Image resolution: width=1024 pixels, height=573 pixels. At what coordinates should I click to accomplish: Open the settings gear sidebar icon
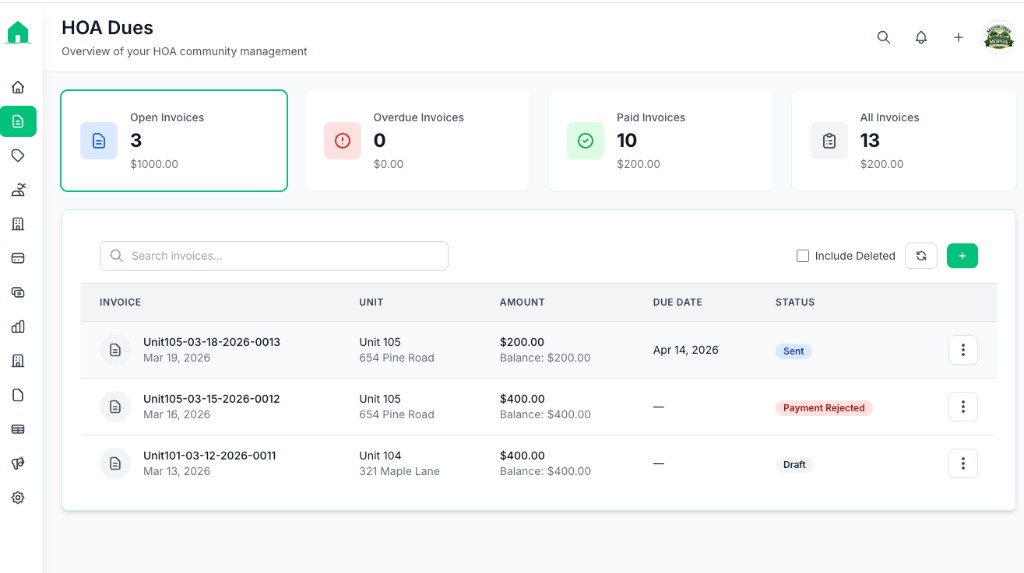[x=18, y=497]
